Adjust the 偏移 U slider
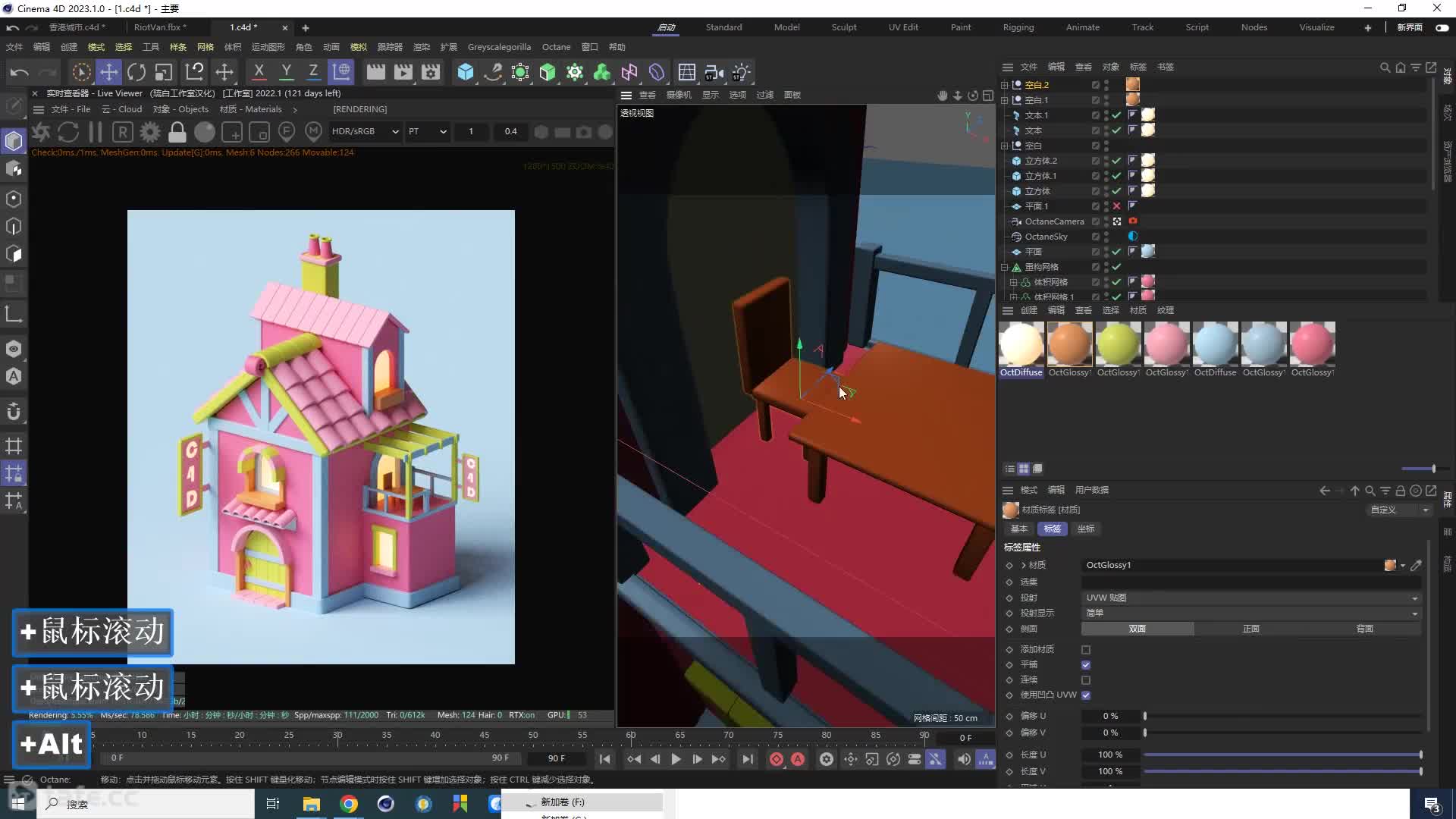 [1282, 716]
